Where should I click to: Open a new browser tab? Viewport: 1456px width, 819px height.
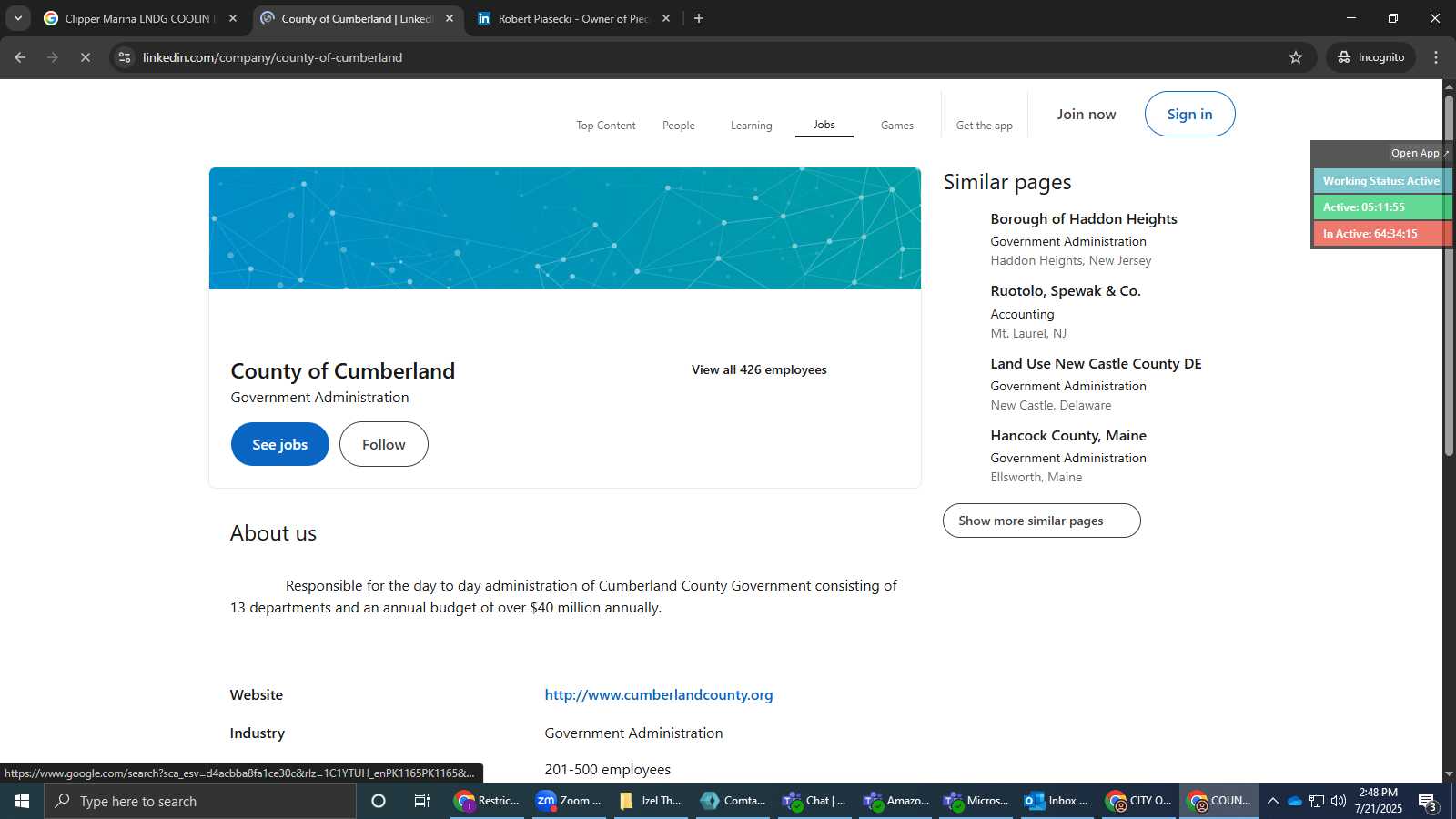click(699, 18)
